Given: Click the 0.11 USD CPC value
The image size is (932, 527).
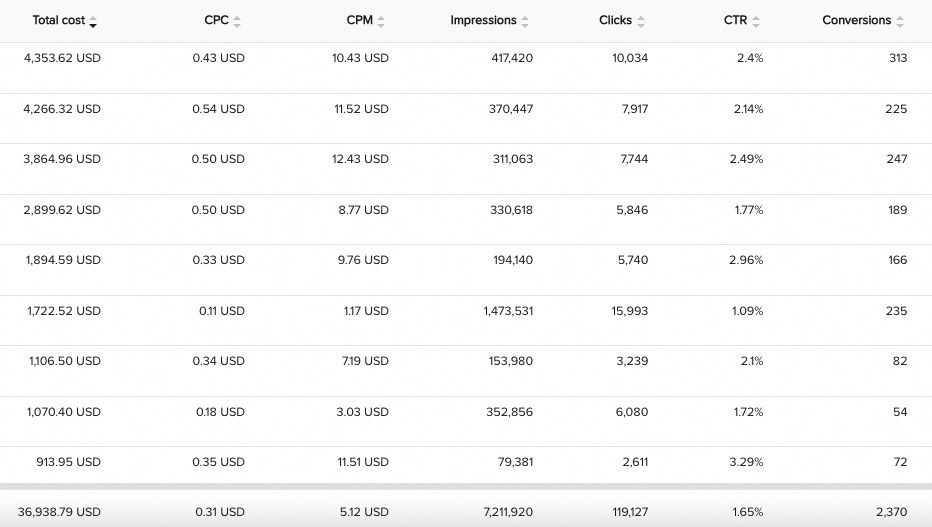Looking at the screenshot, I should 222,311.
